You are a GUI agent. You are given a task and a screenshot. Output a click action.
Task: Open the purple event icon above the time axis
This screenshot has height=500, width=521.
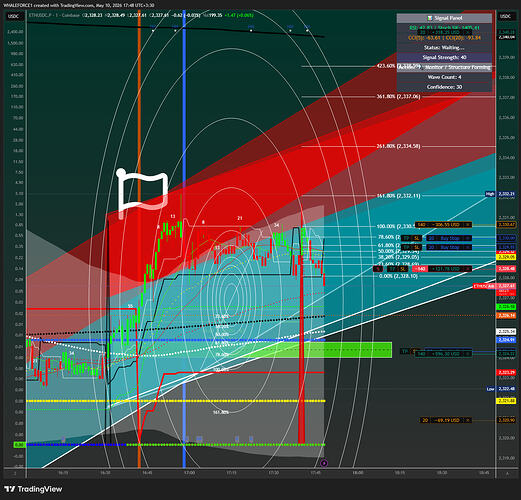click(324, 463)
